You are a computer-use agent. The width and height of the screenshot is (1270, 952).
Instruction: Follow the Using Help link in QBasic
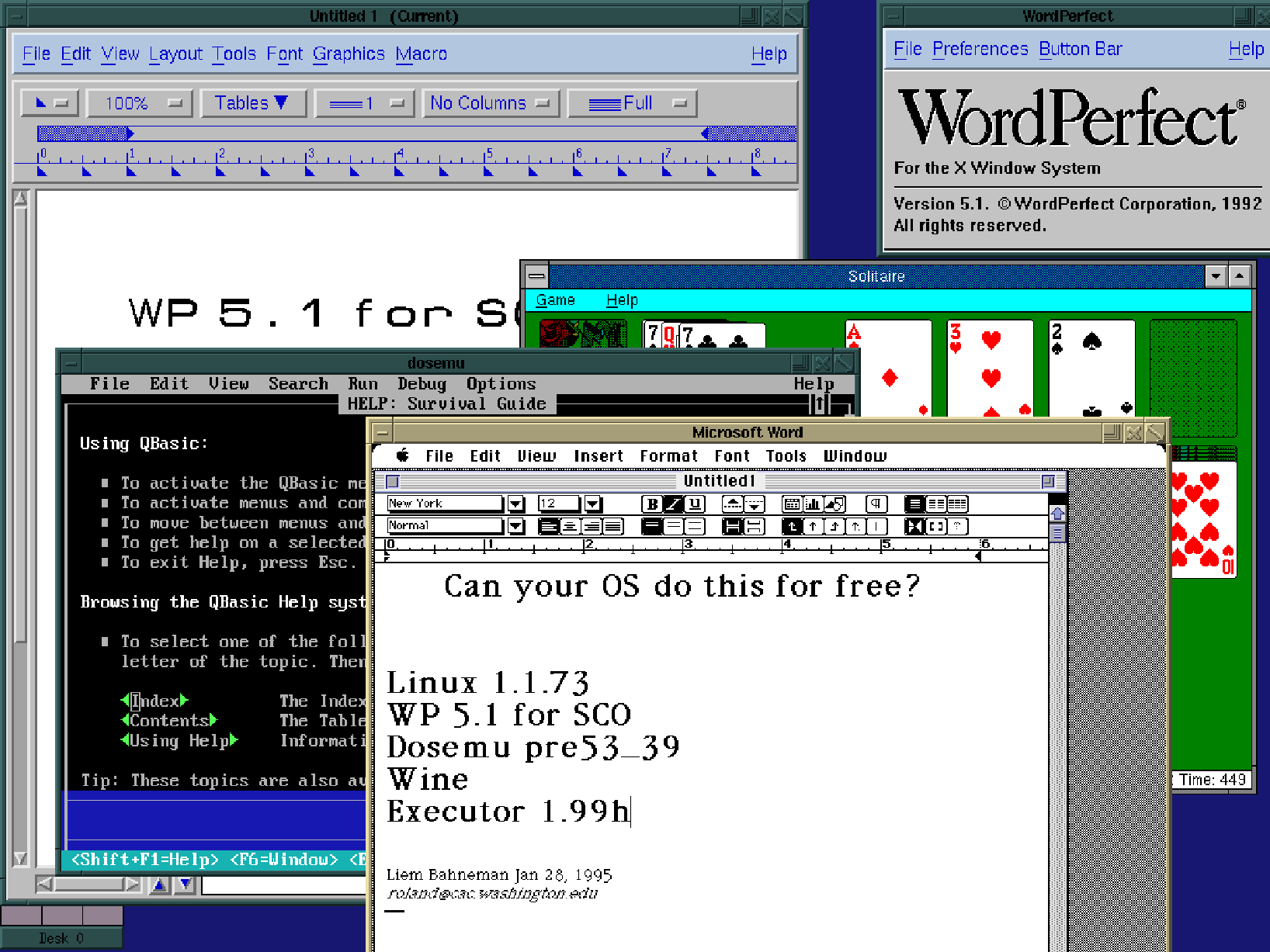179,741
